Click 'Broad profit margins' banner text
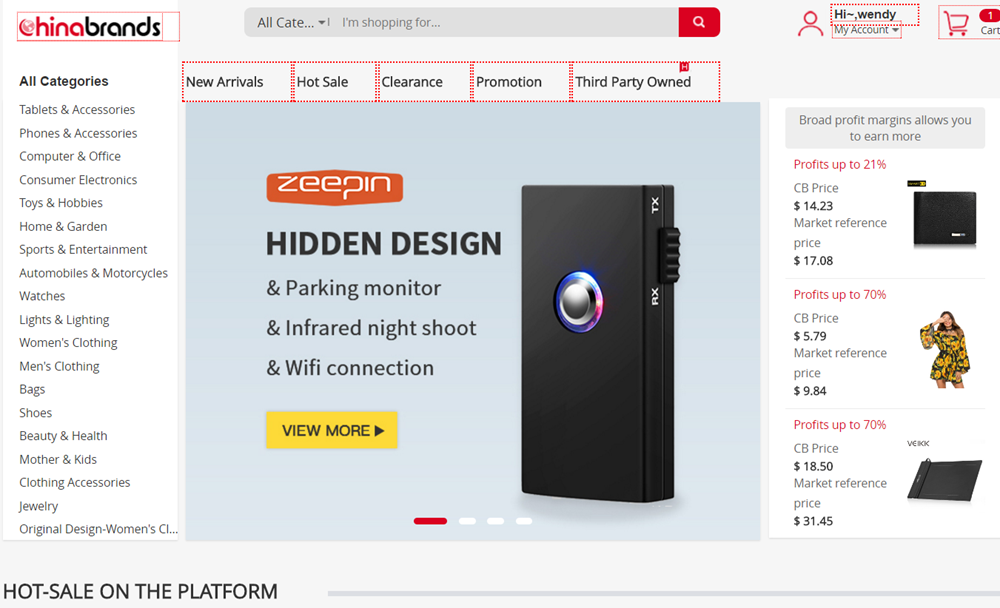 pos(885,128)
